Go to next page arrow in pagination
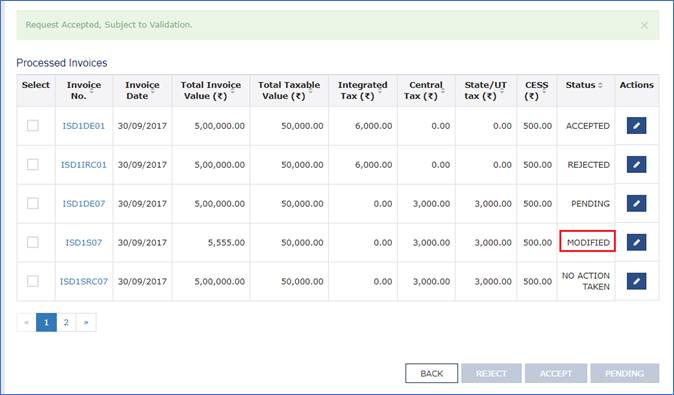The image size is (674, 395). 86,322
